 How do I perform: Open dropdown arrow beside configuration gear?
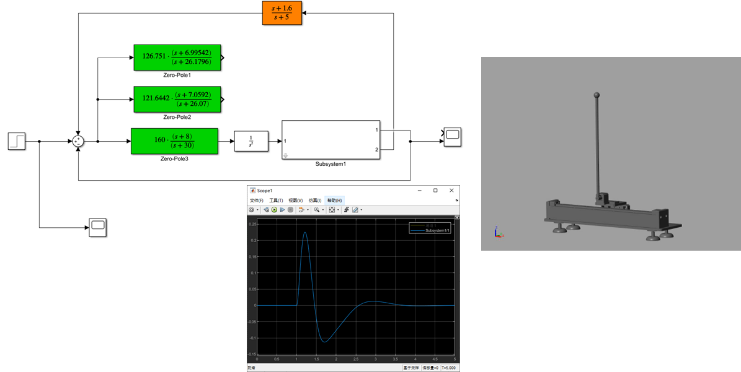pyautogui.click(x=258, y=209)
